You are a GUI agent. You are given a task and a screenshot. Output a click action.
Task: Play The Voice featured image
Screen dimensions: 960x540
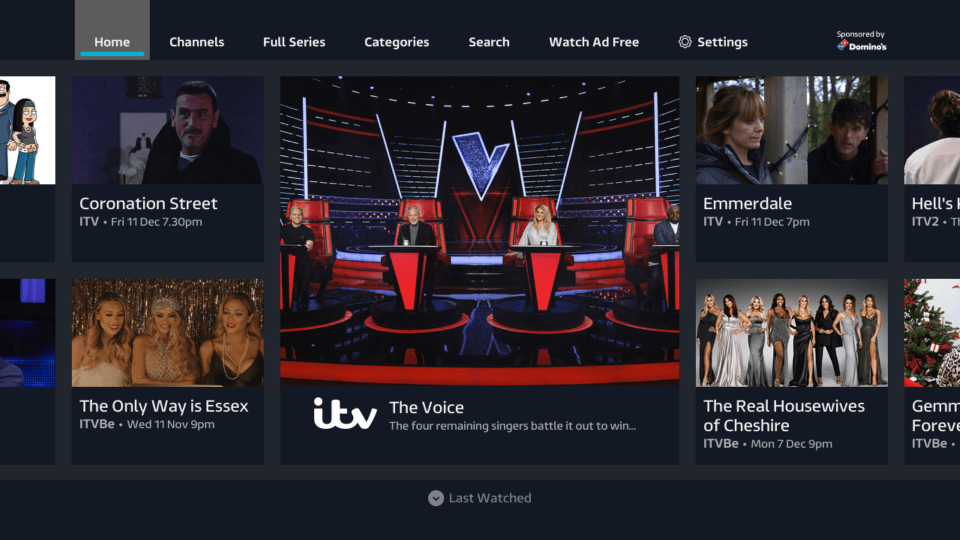point(479,231)
